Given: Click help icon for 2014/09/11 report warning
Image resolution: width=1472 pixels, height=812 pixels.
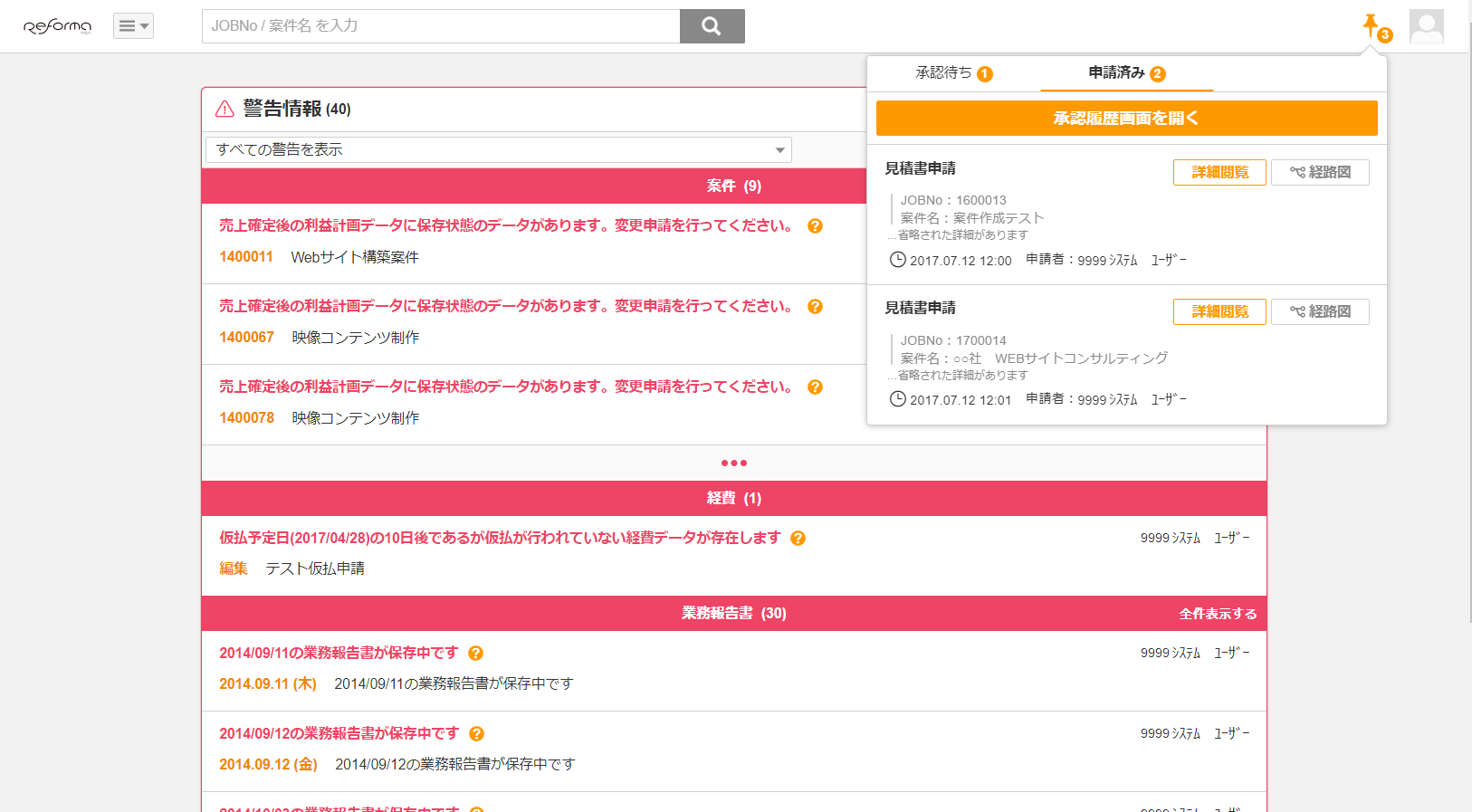Looking at the screenshot, I should pos(475,654).
